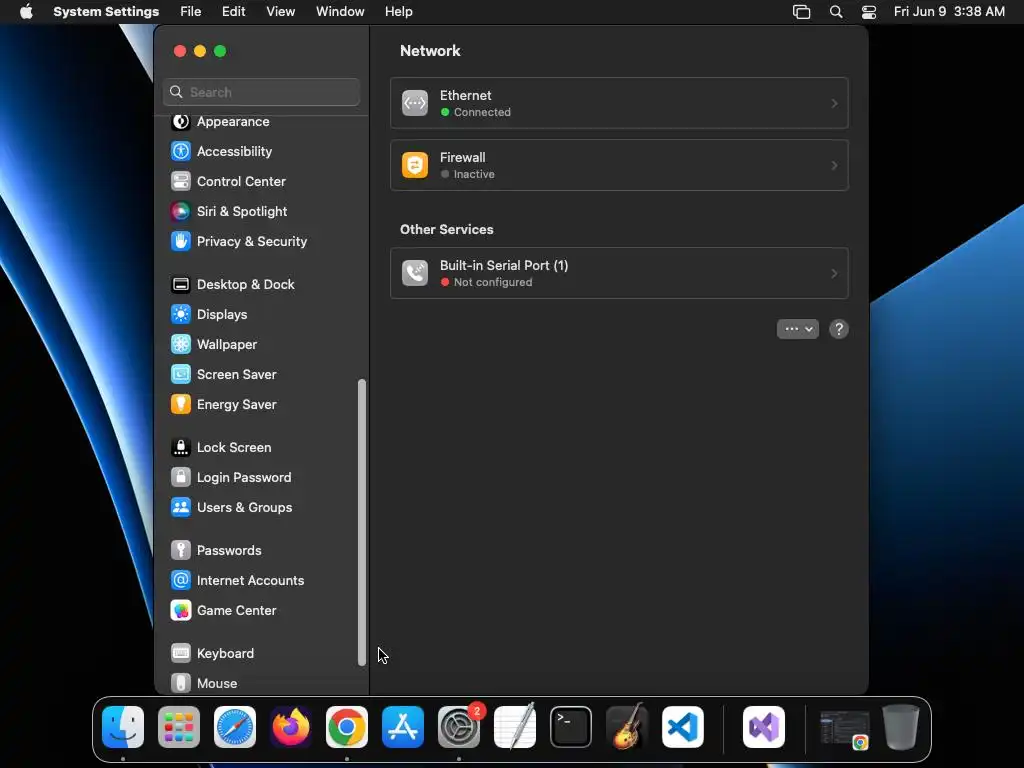This screenshot has width=1024, height=768.
Task: Open Safari from the Dock
Action: tap(235, 727)
